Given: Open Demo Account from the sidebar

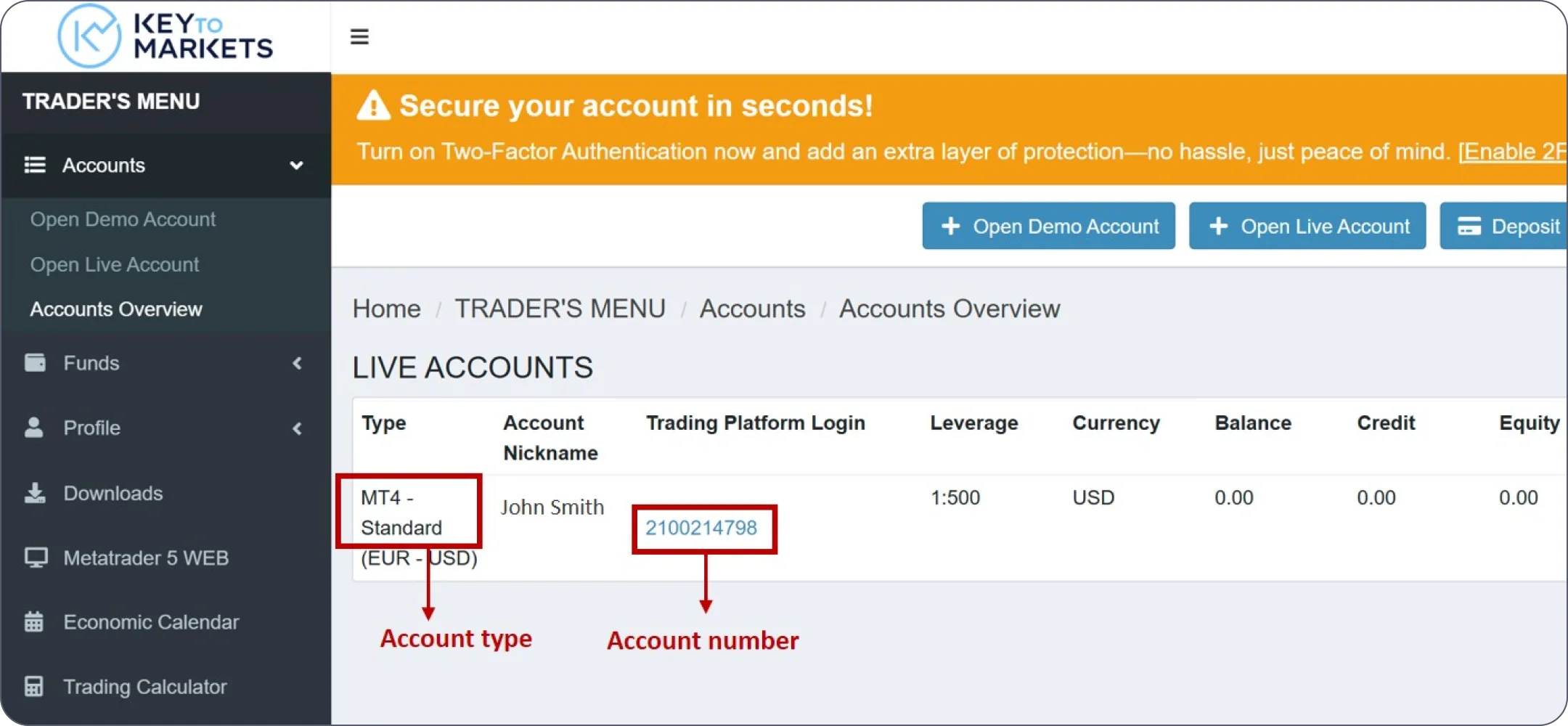Looking at the screenshot, I should pos(123,219).
